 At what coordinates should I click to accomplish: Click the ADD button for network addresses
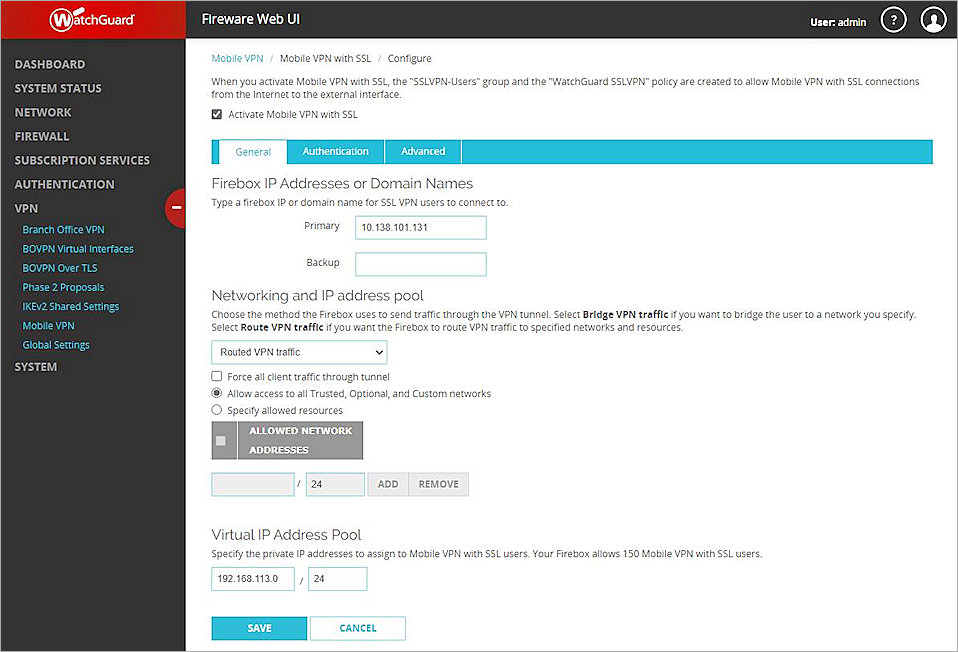[387, 484]
